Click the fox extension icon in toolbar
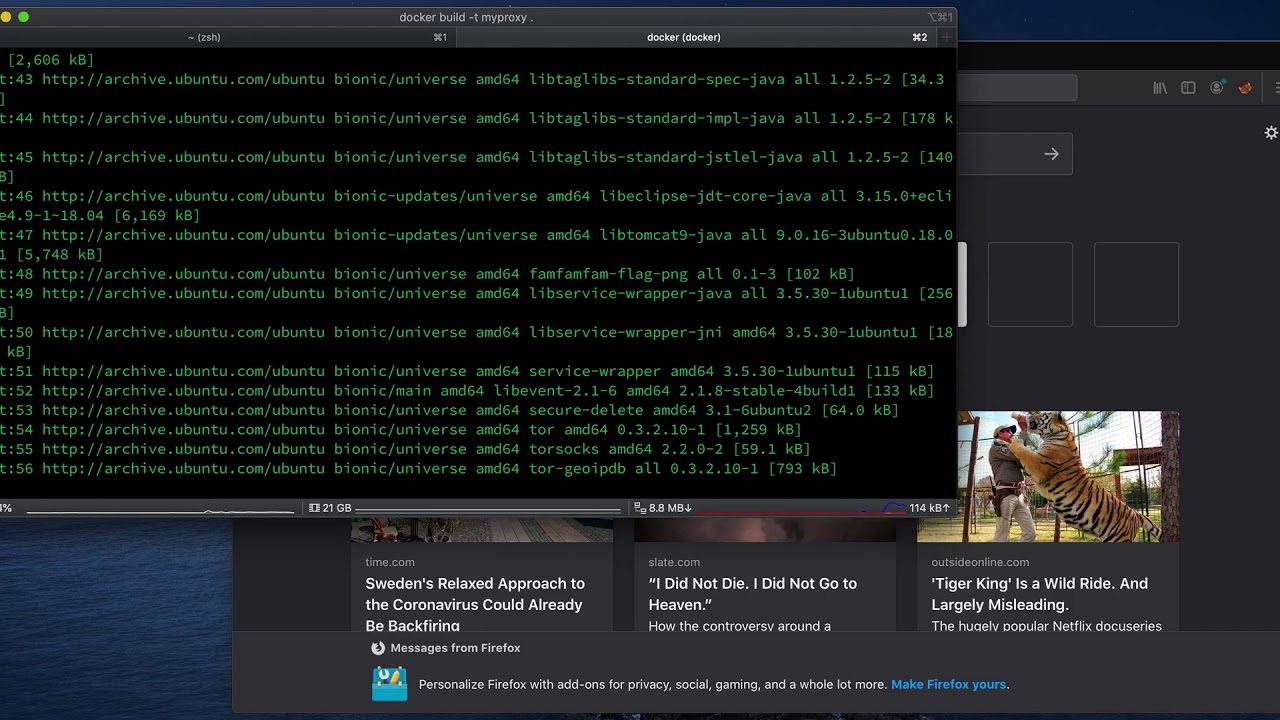 [1245, 88]
